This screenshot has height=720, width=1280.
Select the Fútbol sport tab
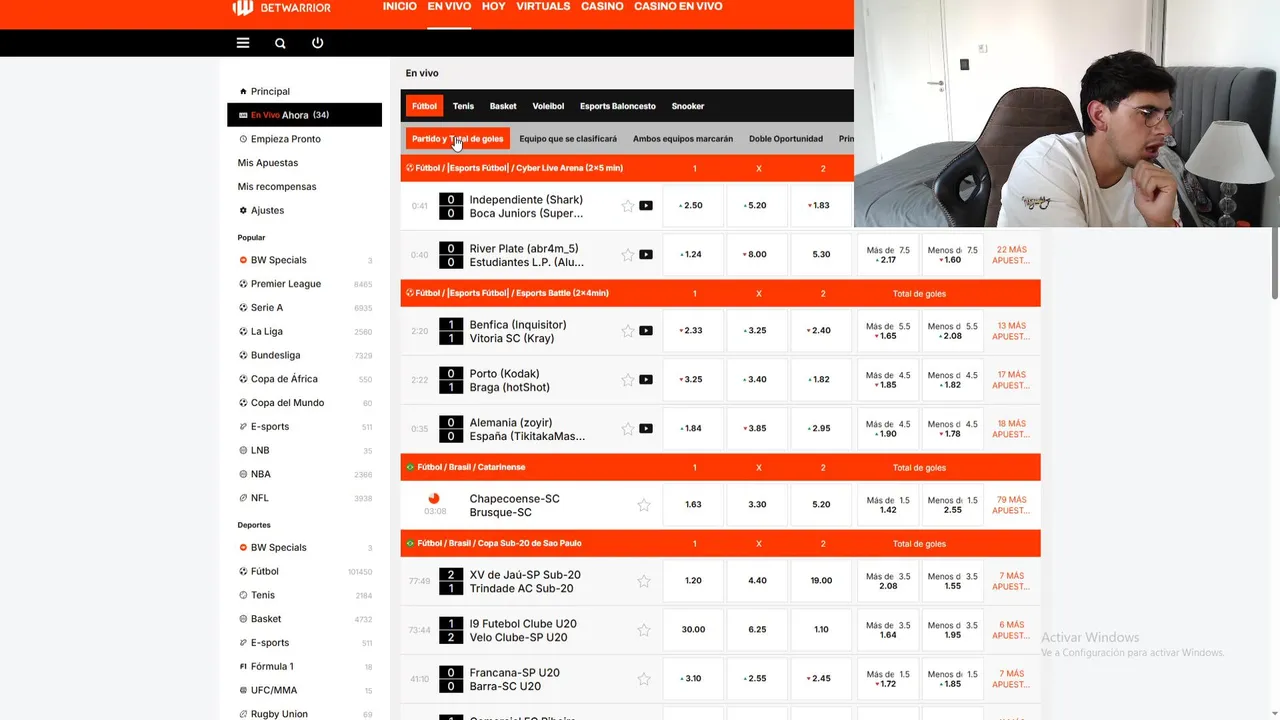[x=424, y=106]
